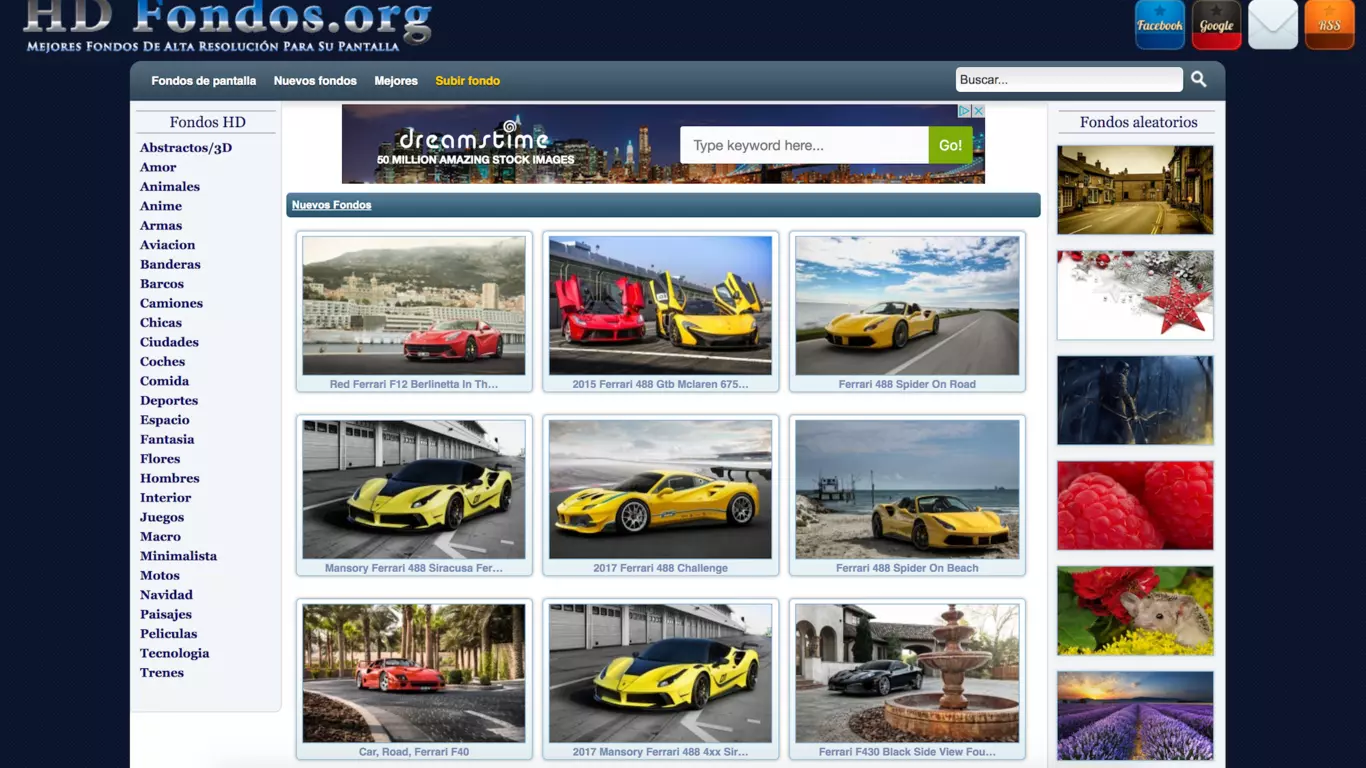Open the email envelope icon
Screen dimensions: 1366x768
1272,25
